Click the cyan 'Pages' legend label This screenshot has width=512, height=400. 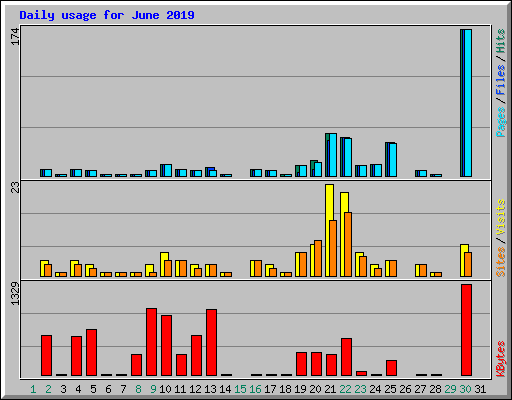(x=501, y=122)
